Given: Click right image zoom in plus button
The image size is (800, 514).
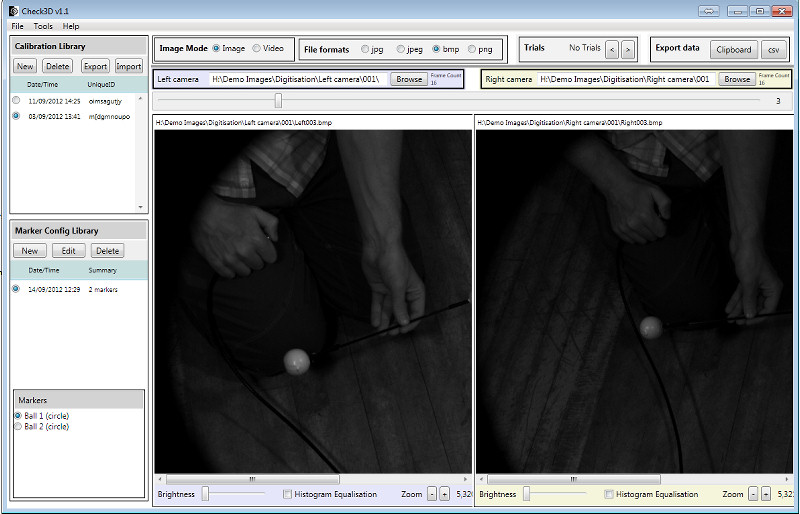Looking at the screenshot, I should click(x=766, y=494).
